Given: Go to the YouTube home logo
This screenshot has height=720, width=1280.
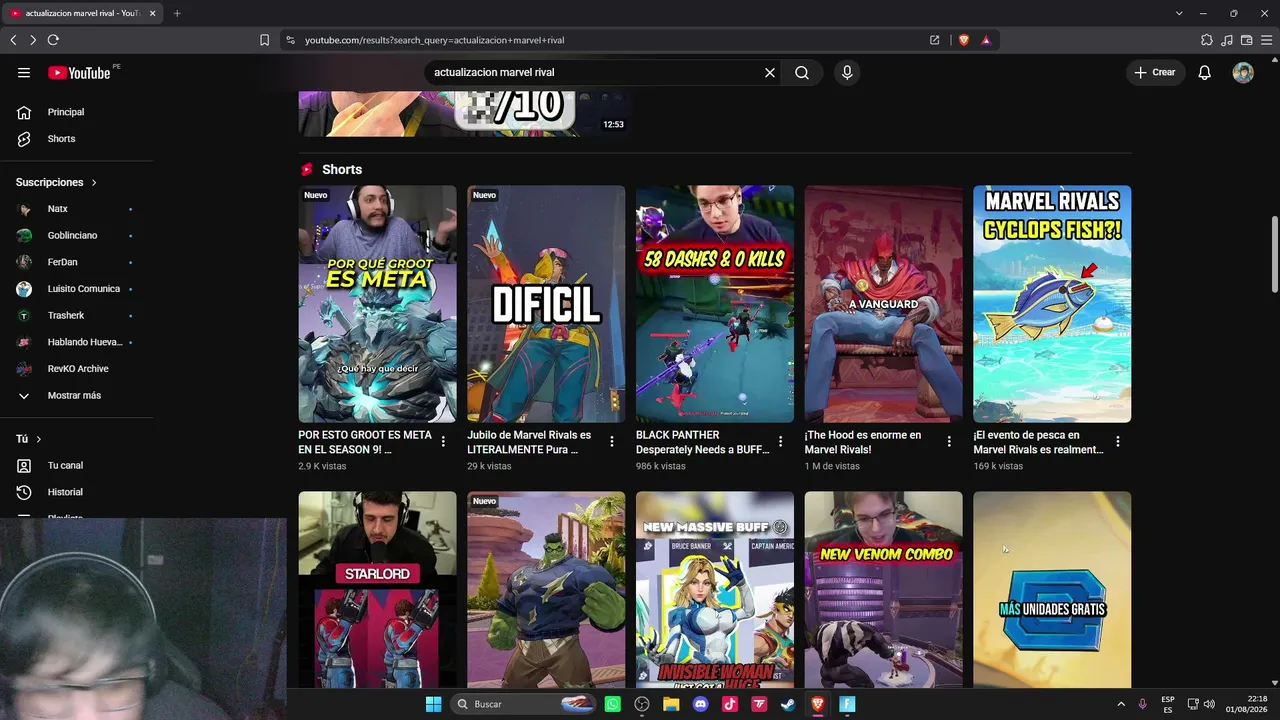Looking at the screenshot, I should pyautogui.click(x=79, y=73).
